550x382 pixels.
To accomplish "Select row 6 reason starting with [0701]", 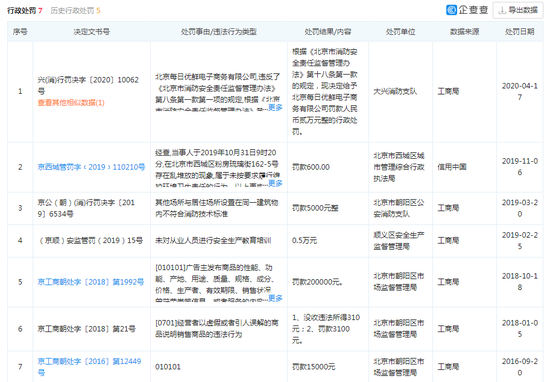I will (217, 329).
